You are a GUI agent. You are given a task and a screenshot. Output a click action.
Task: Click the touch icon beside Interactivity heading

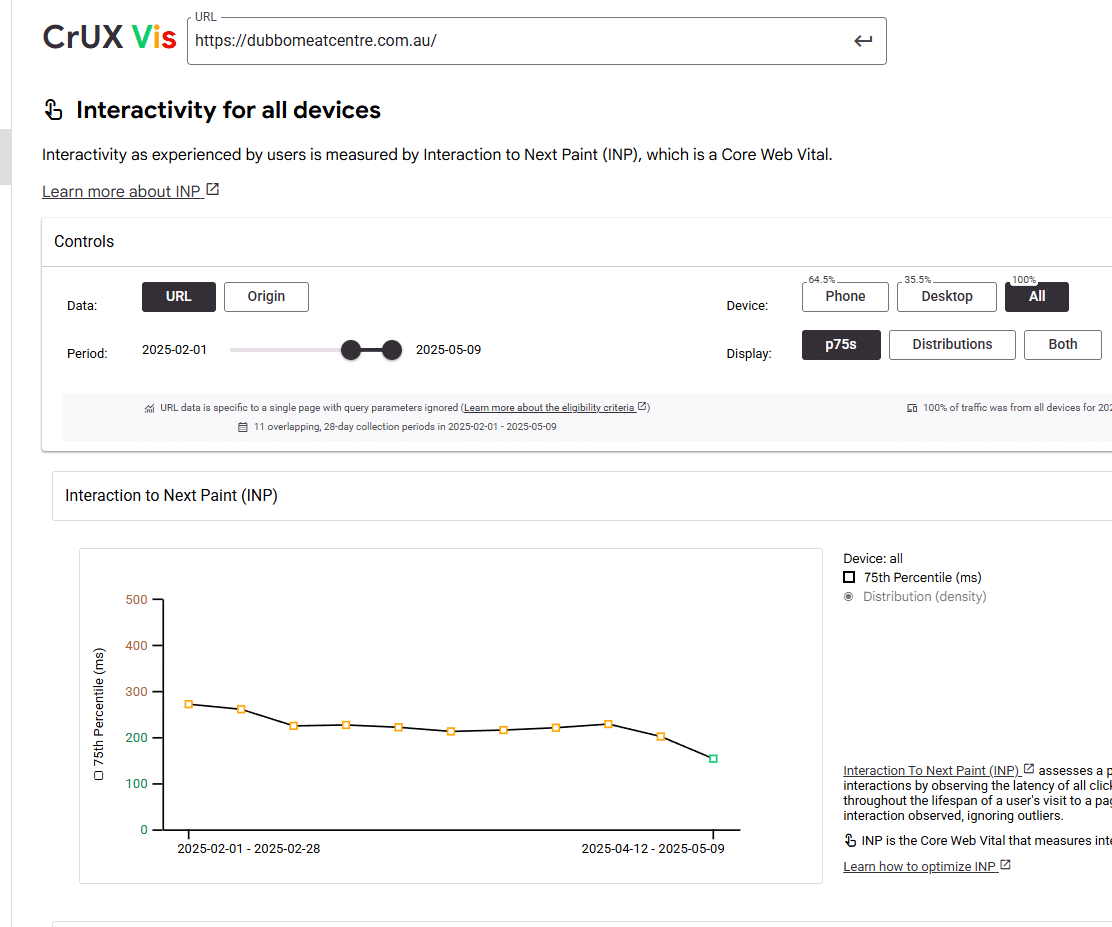coord(53,110)
